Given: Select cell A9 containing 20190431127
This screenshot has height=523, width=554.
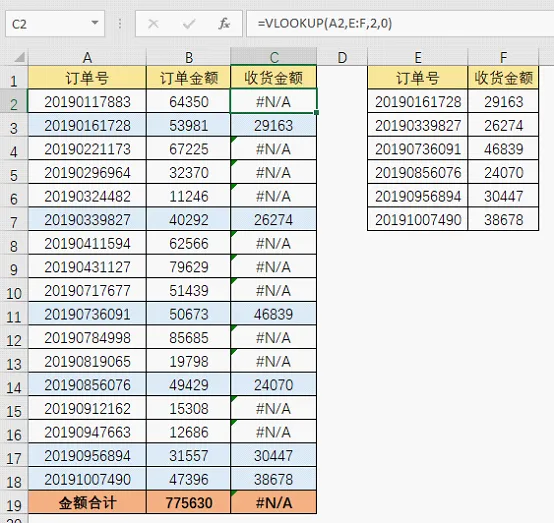Looking at the screenshot, I should pos(87,267).
